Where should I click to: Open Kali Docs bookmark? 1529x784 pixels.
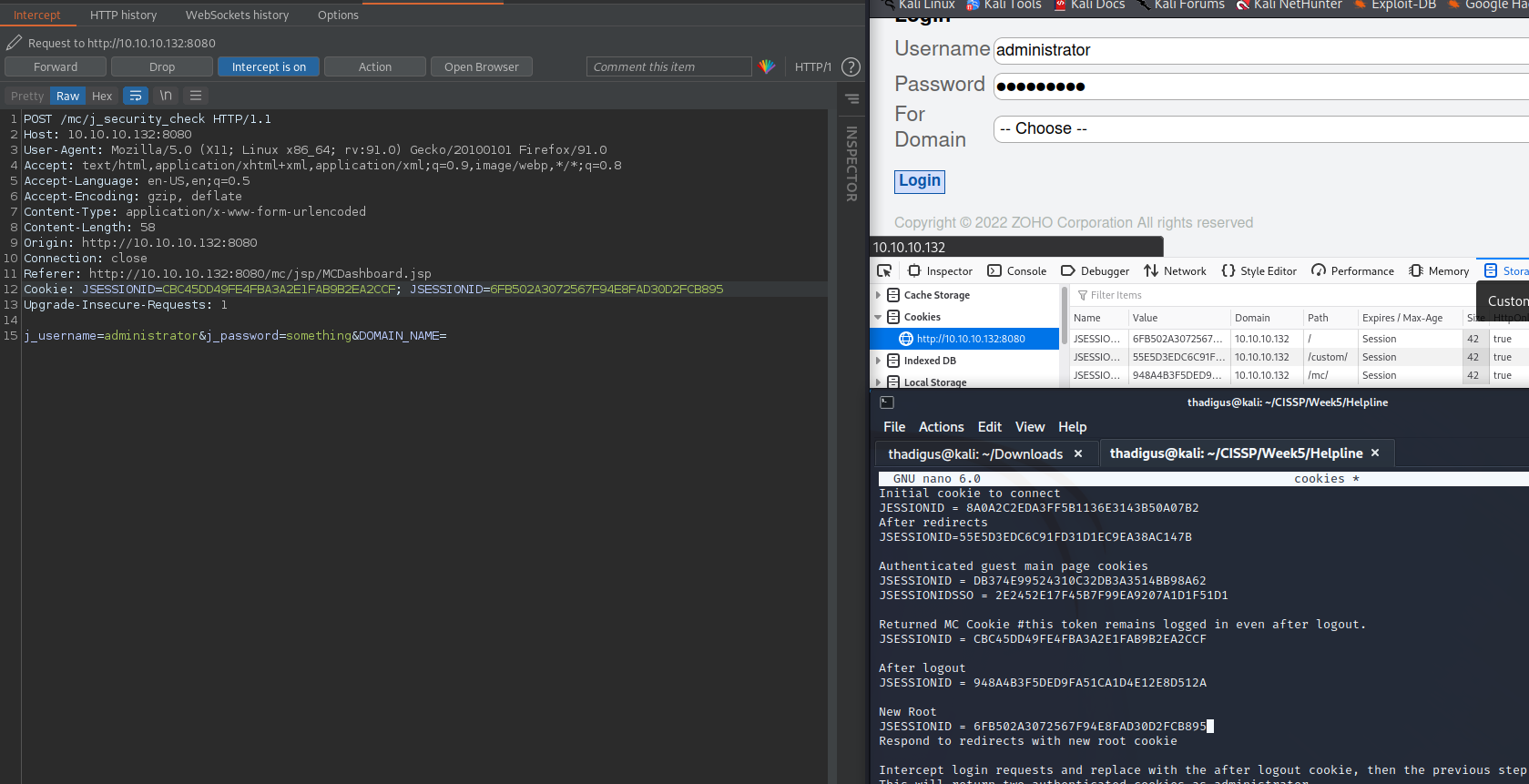point(1089,5)
